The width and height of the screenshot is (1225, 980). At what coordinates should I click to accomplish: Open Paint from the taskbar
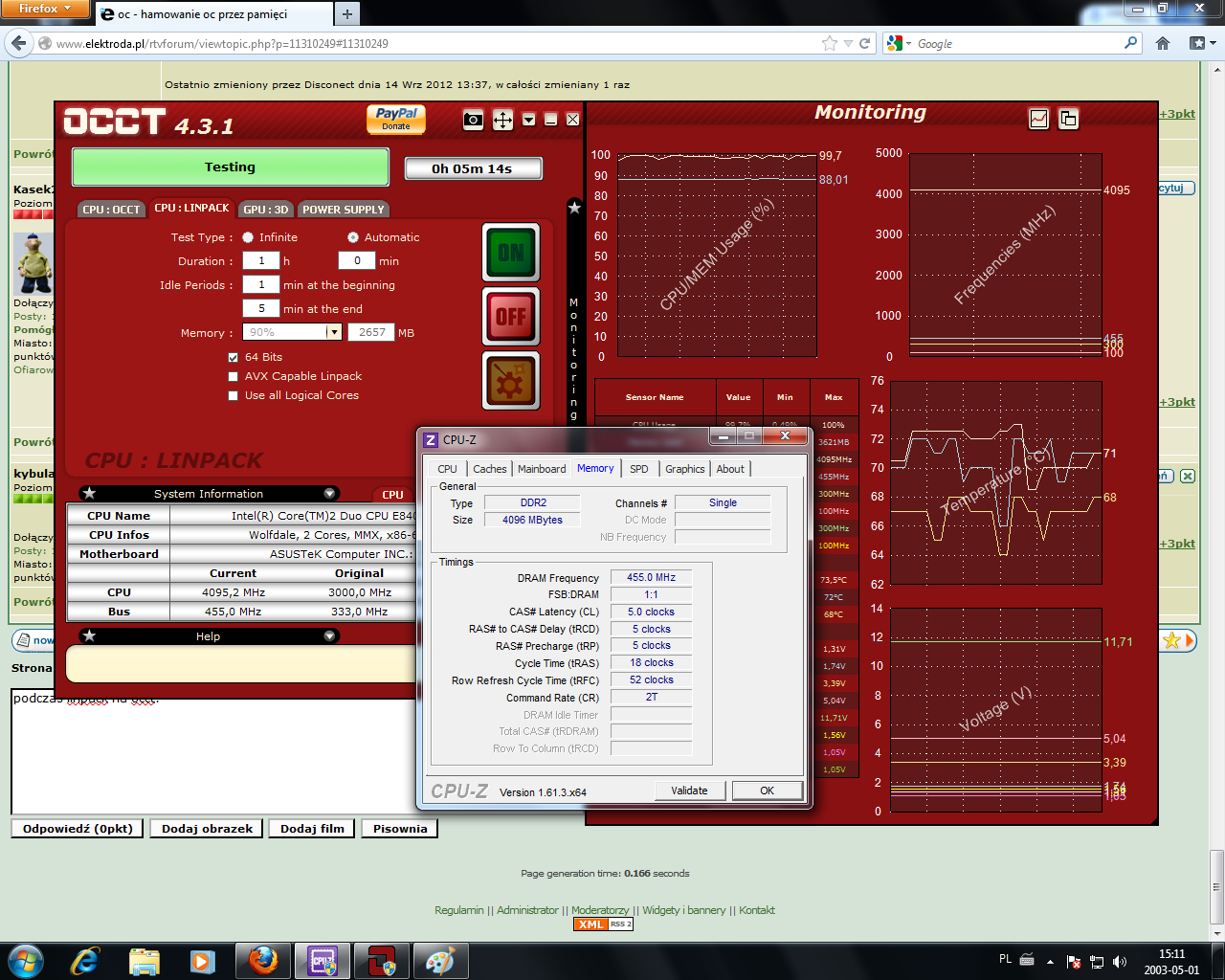(441, 961)
